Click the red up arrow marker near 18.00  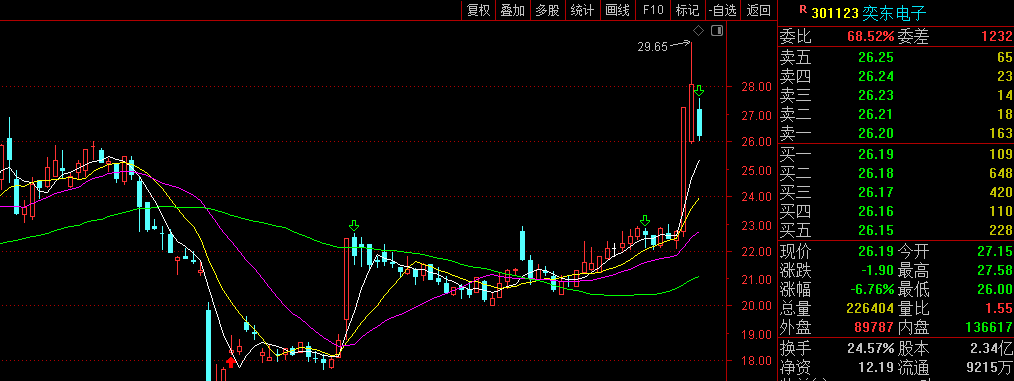click(231, 362)
